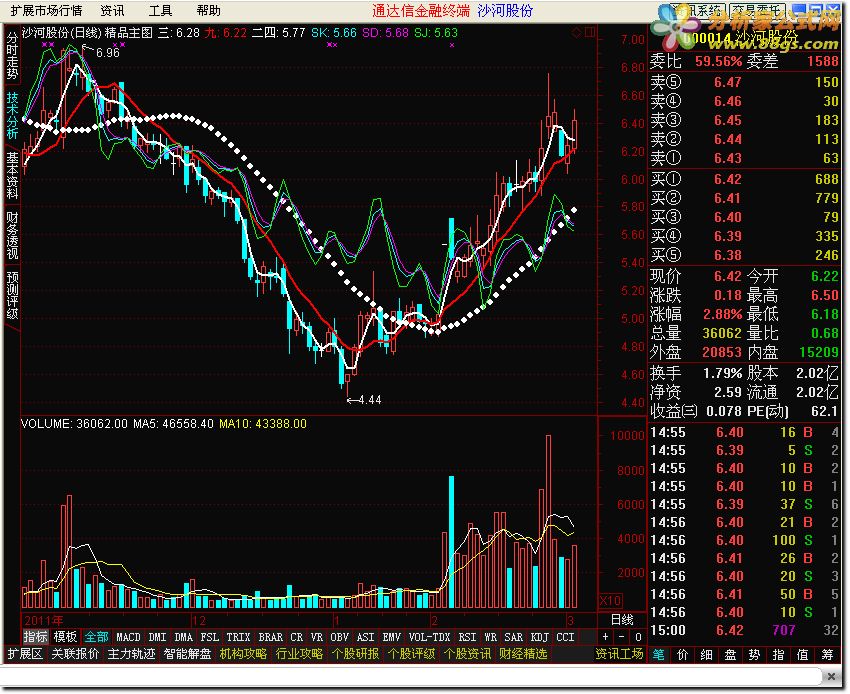Open the 个股研报 link
The height and width of the screenshot is (694, 850).
356,654
